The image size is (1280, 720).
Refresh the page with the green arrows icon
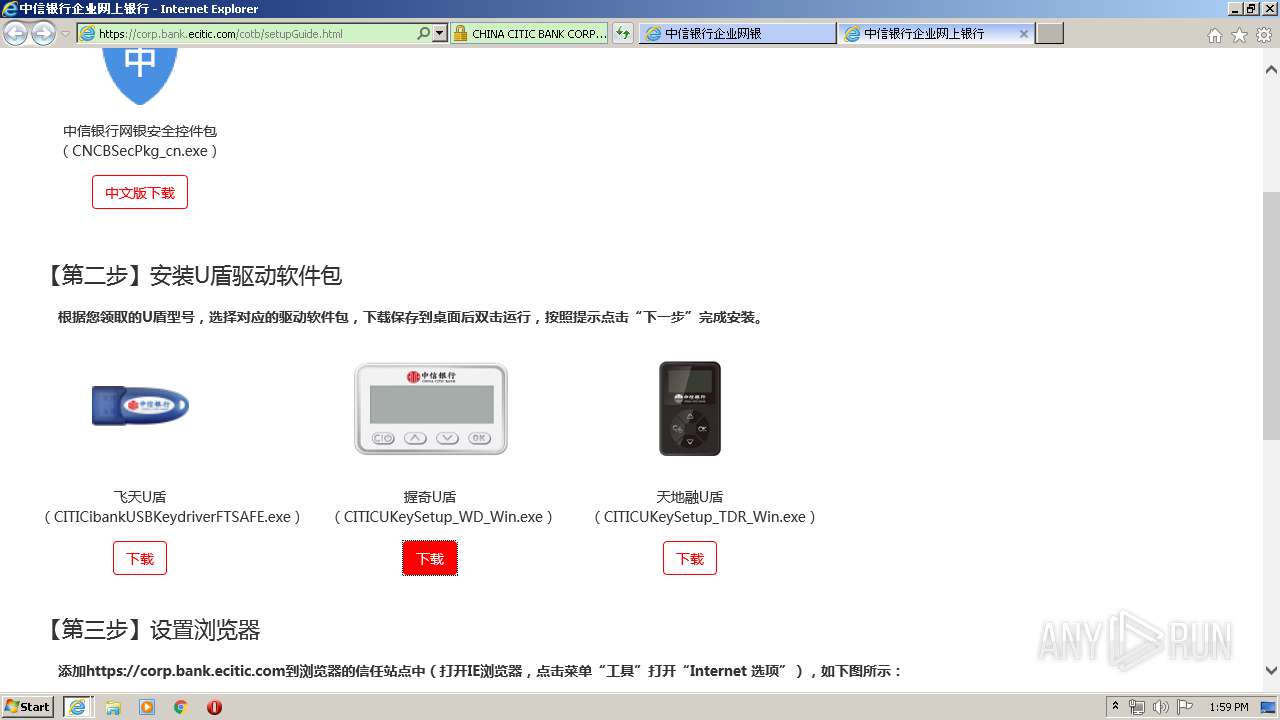(x=623, y=34)
